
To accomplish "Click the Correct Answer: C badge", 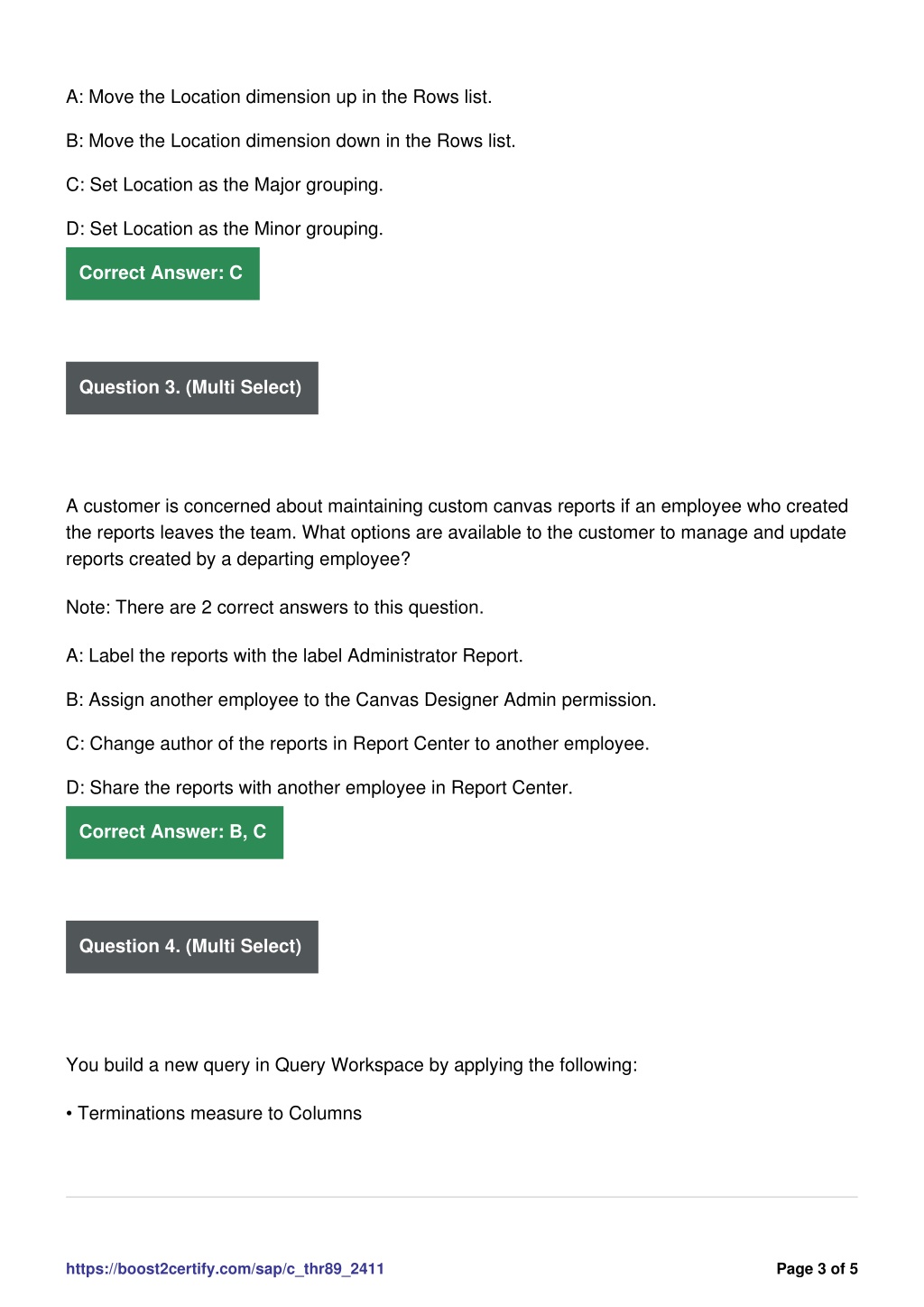I will (x=162, y=273).
